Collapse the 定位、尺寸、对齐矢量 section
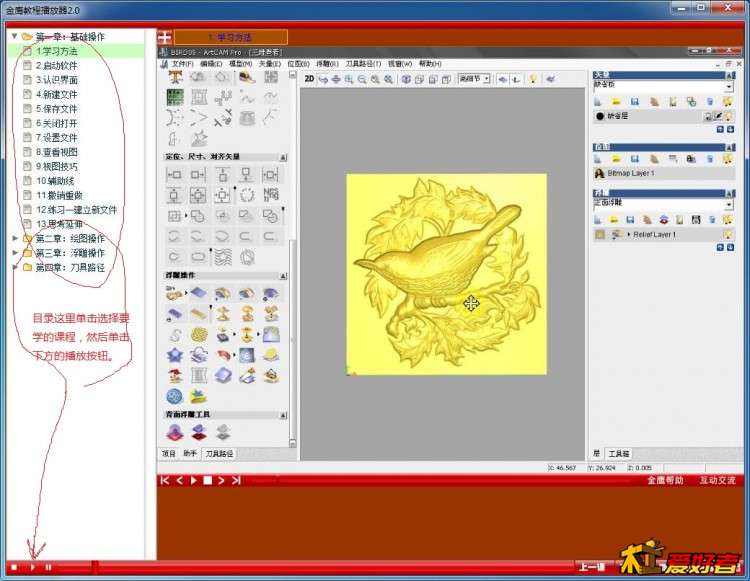The image size is (750, 581). [x=283, y=157]
